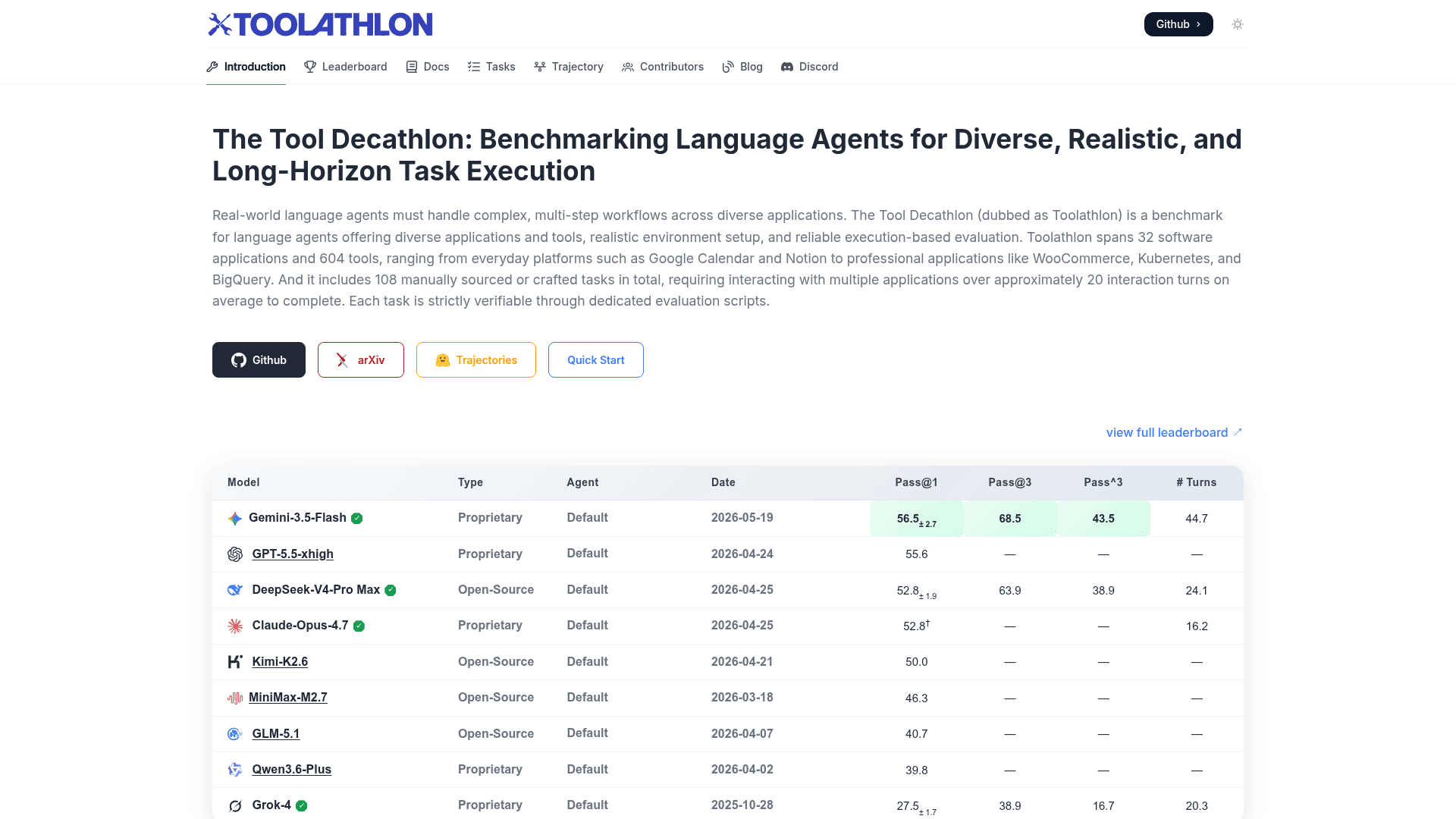Toggle the light/dark theme sun icon
This screenshot has height=819, width=1456.
1238,24
